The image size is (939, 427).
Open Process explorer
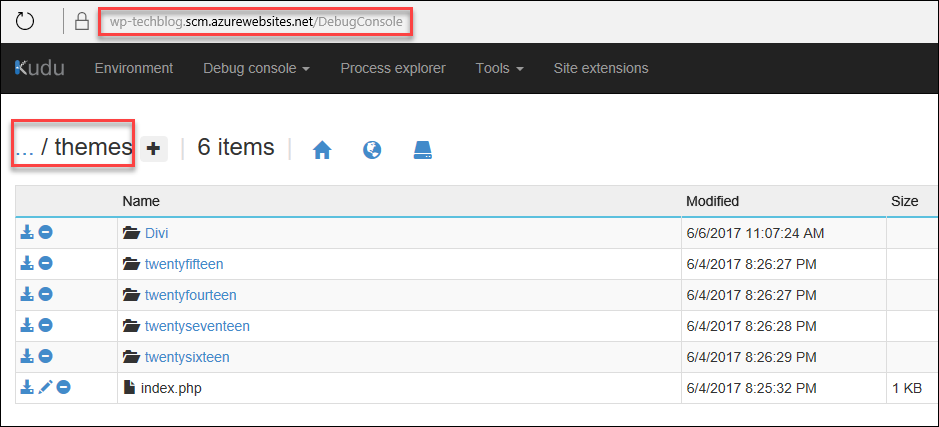click(393, 68)
